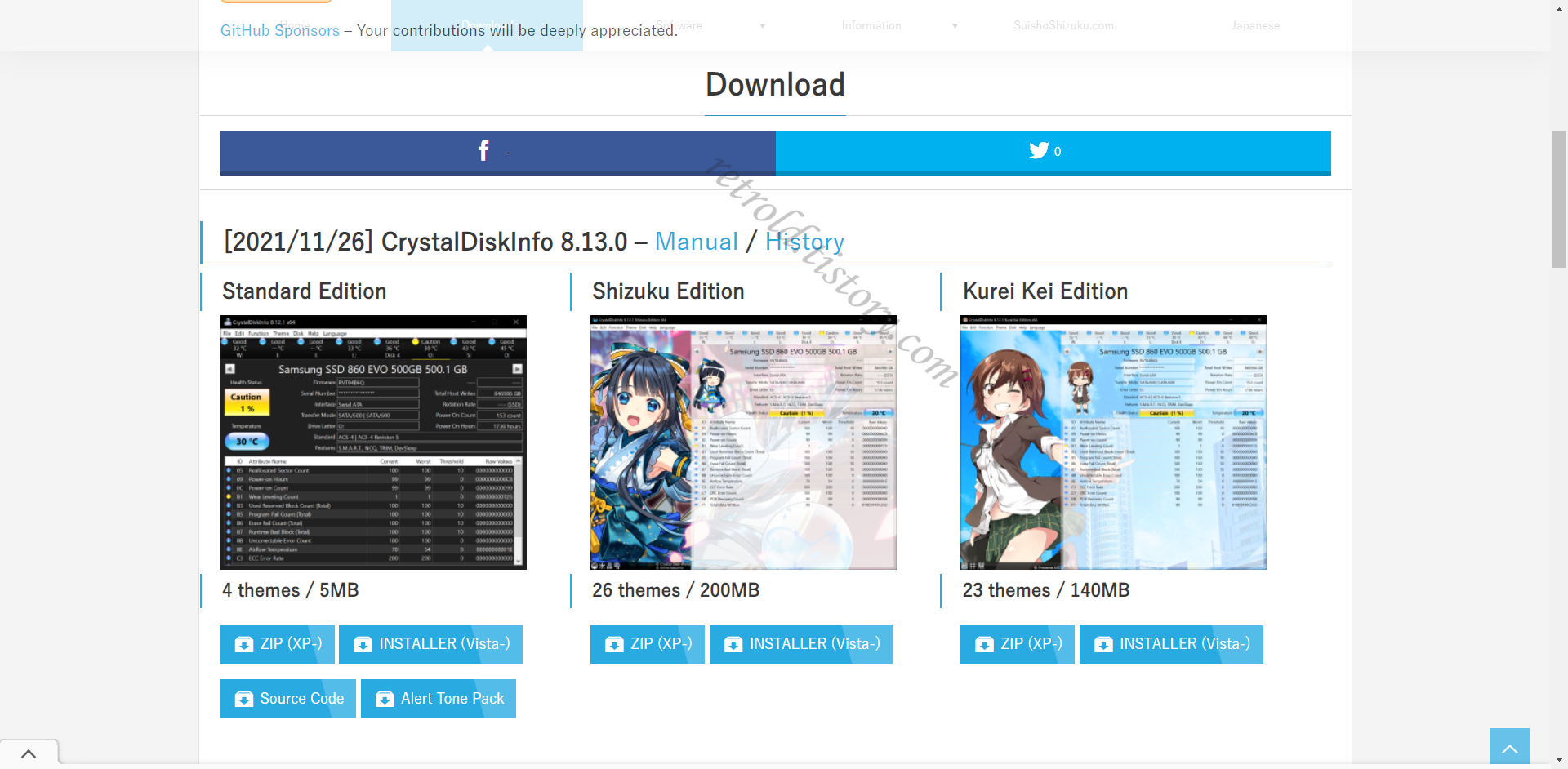Download Kurei Kei Edition ZIP (XP-)
Viewport: 1568px width, 769px height.
tap(1018, 644)
